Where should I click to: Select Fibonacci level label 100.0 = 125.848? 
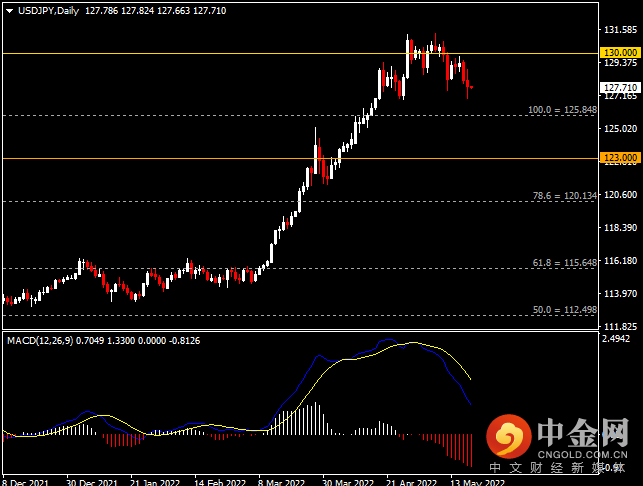coord(562,110)
